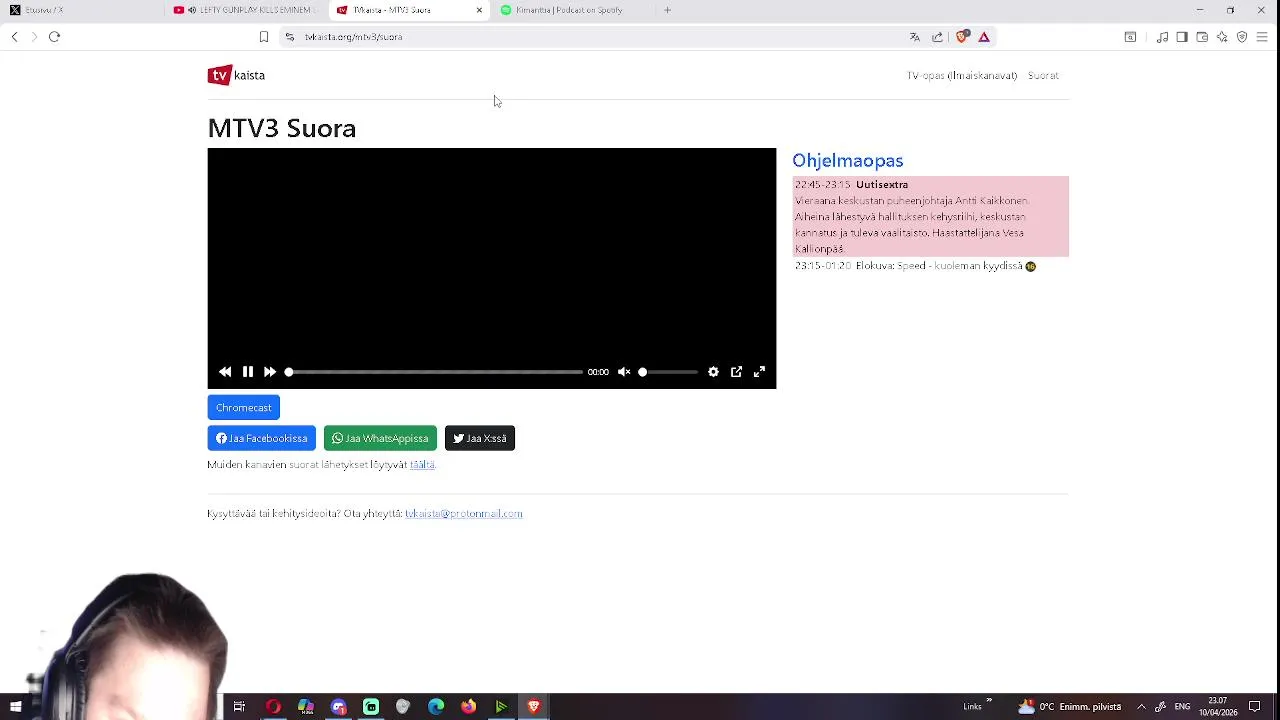
Task: Show hidden system tray icons
Action: (1141, 707)
